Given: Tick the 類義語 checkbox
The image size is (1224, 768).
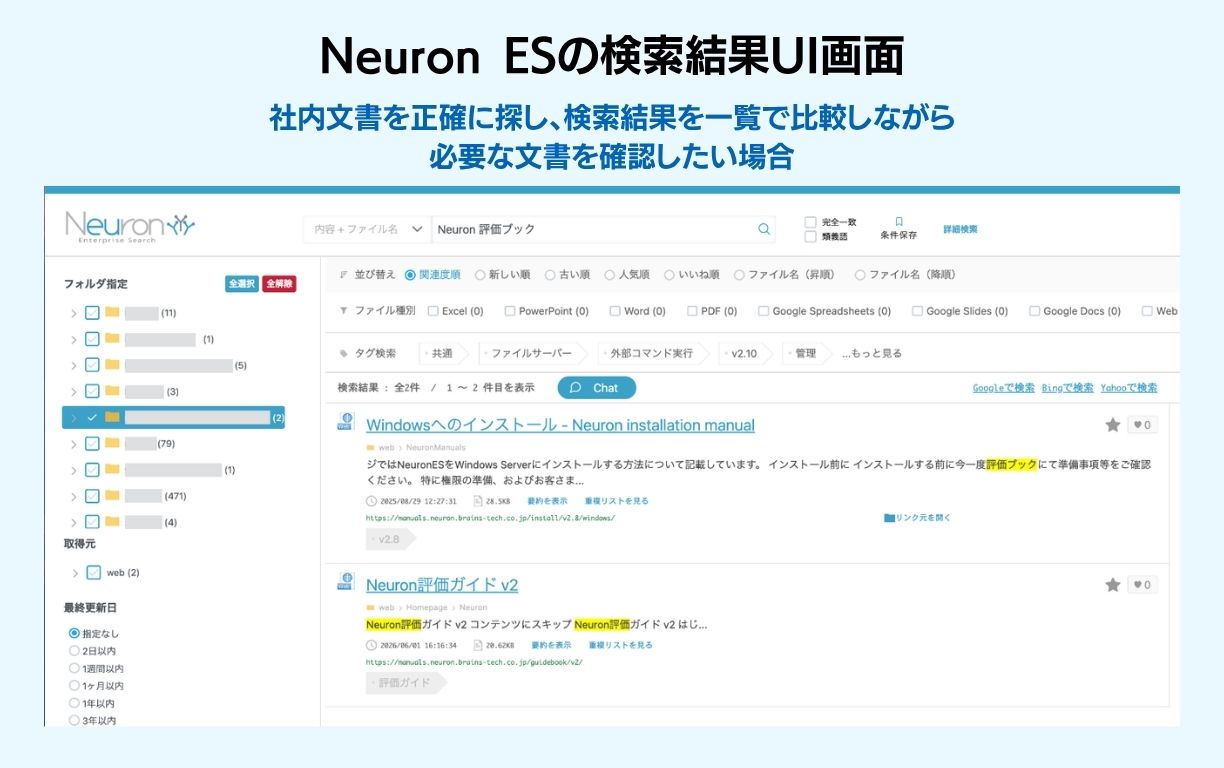Looking at the screenshot, I should click(x=811, y=237).
